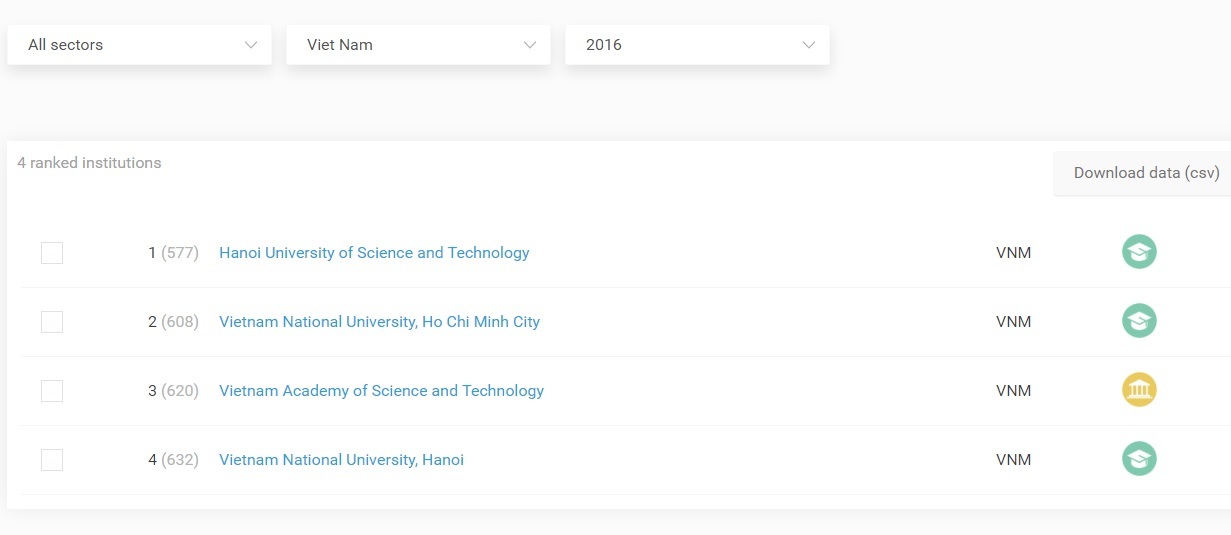
Task: Click the rank number 1 (577)
Action: pyautogui.click(x=173, y=253)
